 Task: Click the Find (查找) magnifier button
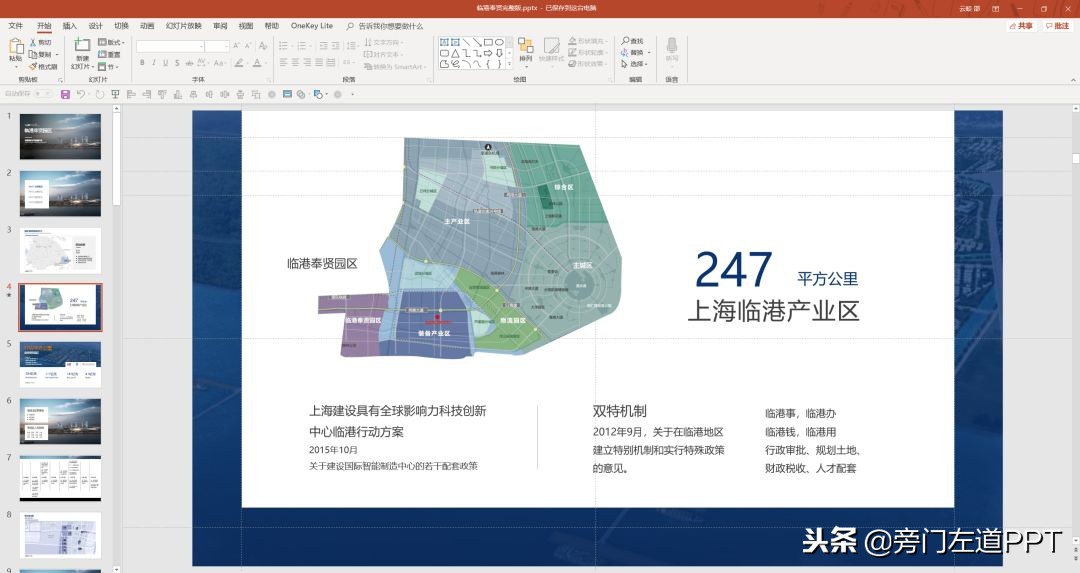click(x=632, y=41)
